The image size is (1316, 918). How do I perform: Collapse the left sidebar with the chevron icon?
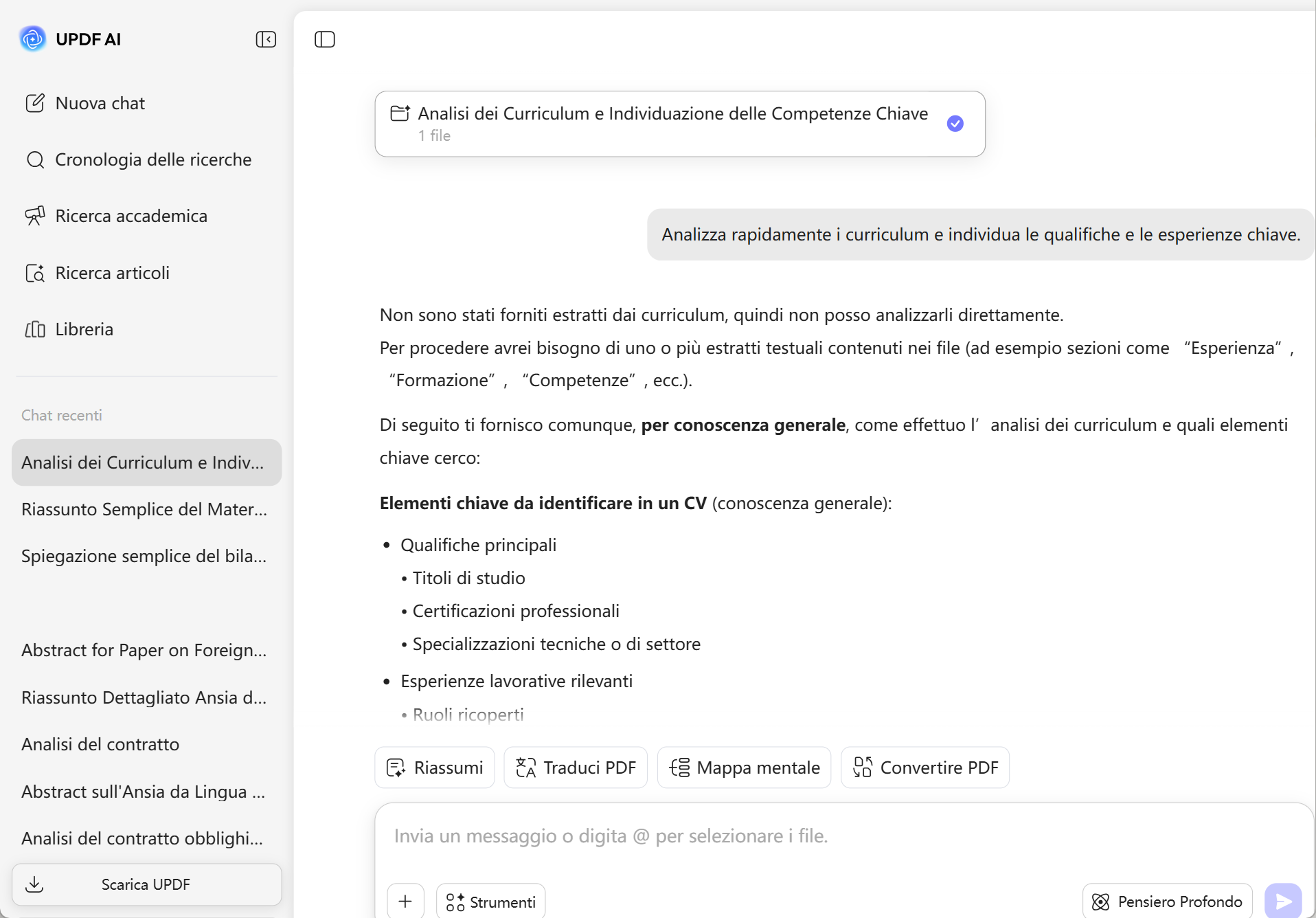(266, 39)
